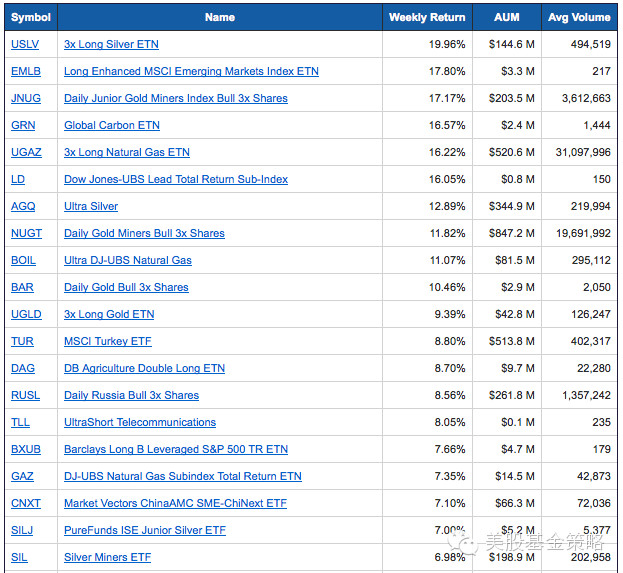Open the UGAZ symbol link
Screen dimensions: 623x573
pyautogui.click(x=25, y=152)
